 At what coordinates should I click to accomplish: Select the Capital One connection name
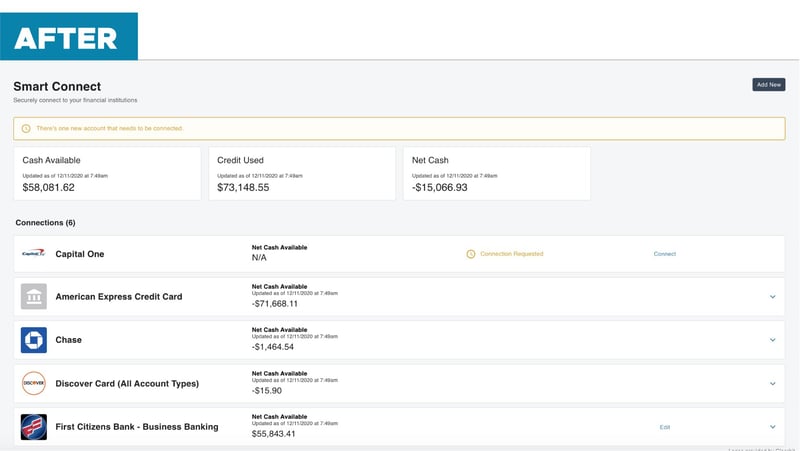tap(80, 254)
